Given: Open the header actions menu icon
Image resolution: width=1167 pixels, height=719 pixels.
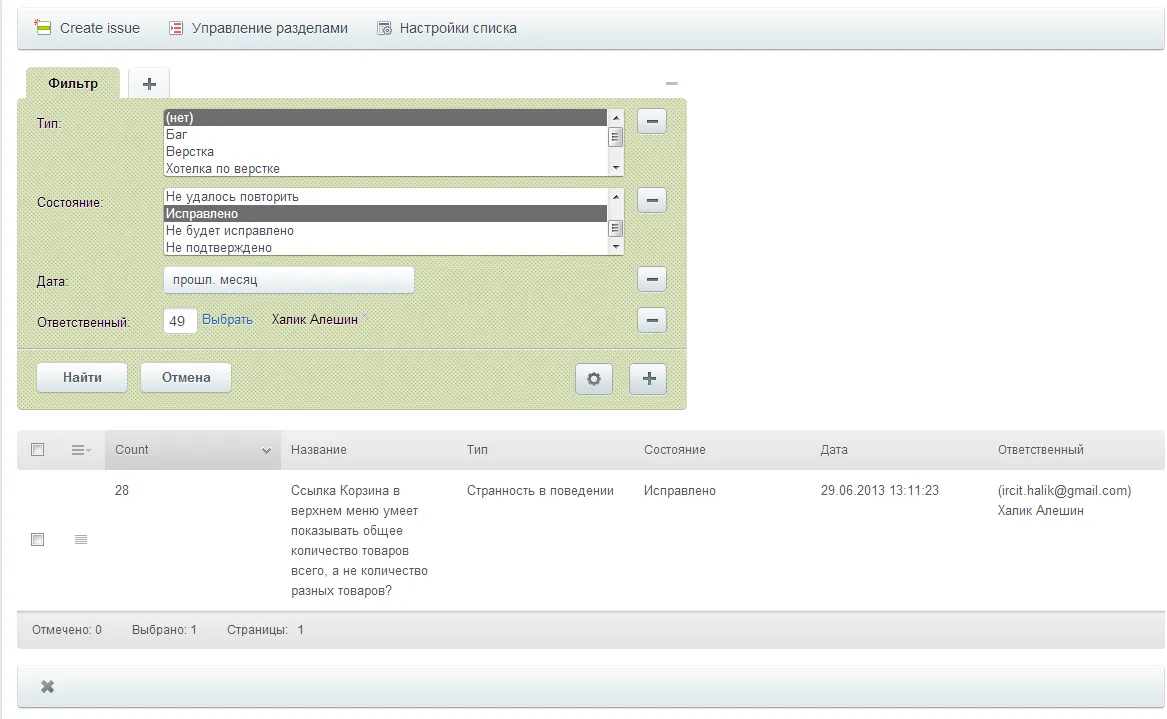Looking at the screenshot, I should (80, 450).
